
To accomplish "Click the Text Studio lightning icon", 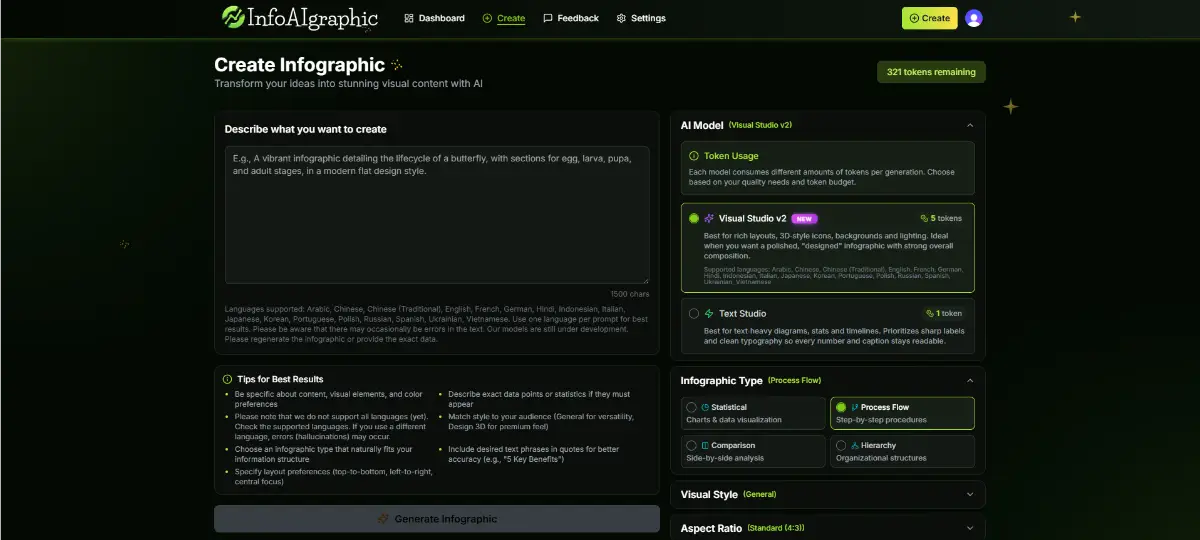I will coord(709,314).
